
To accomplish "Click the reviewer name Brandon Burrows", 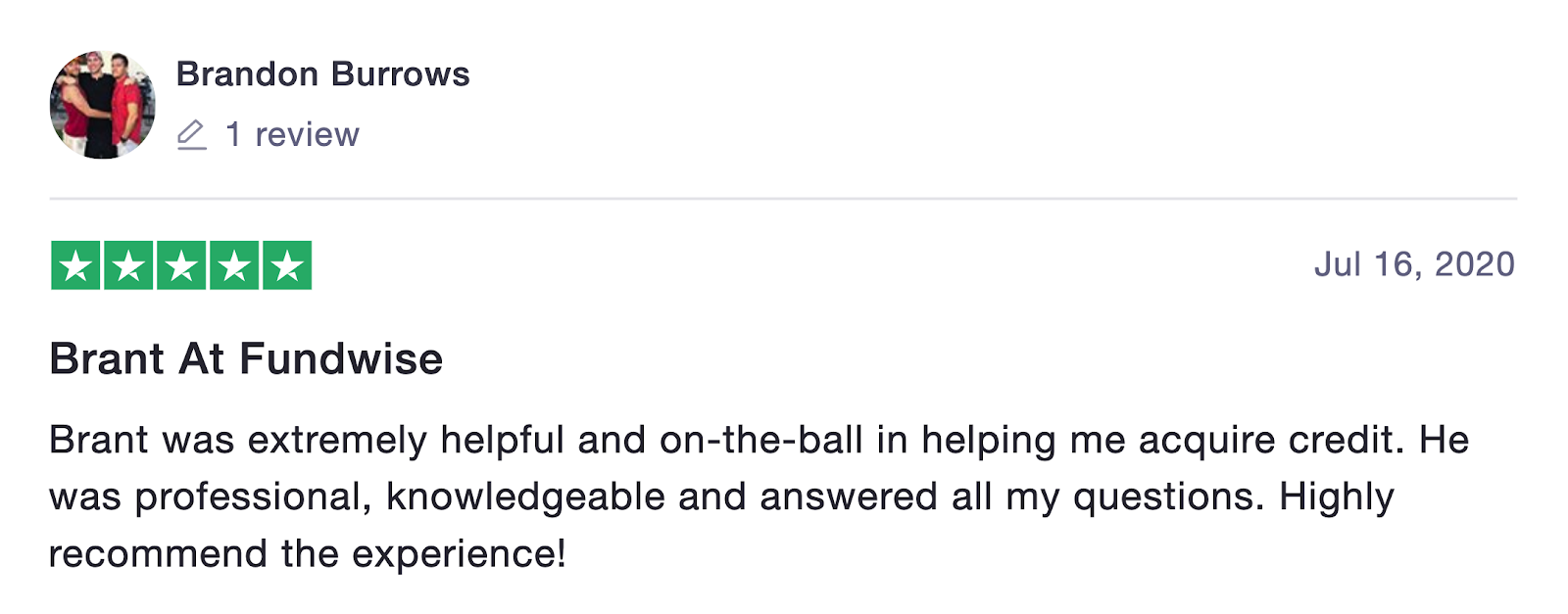I will [x=323, y=74].
